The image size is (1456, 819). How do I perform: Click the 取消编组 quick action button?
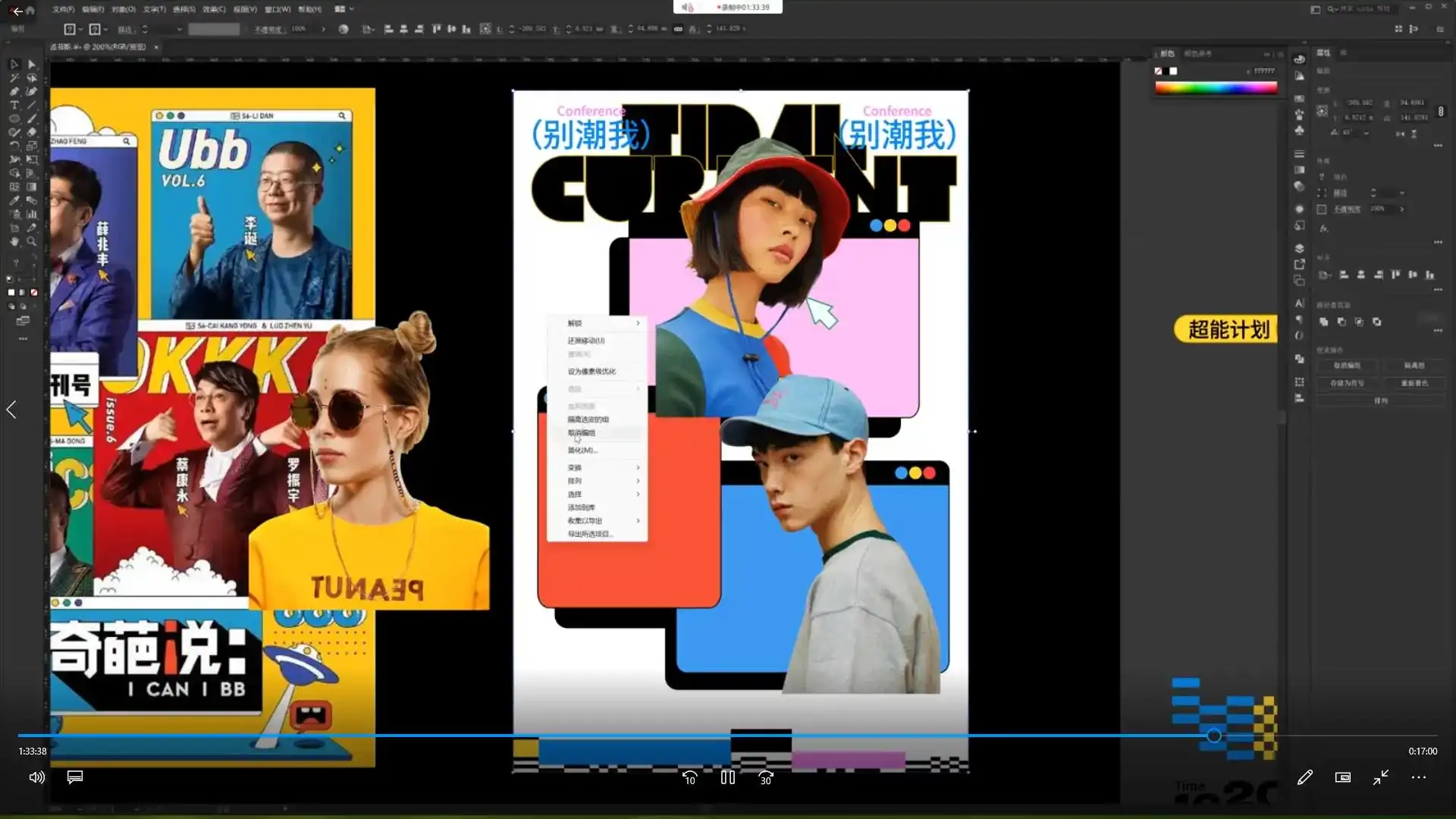1347,366
